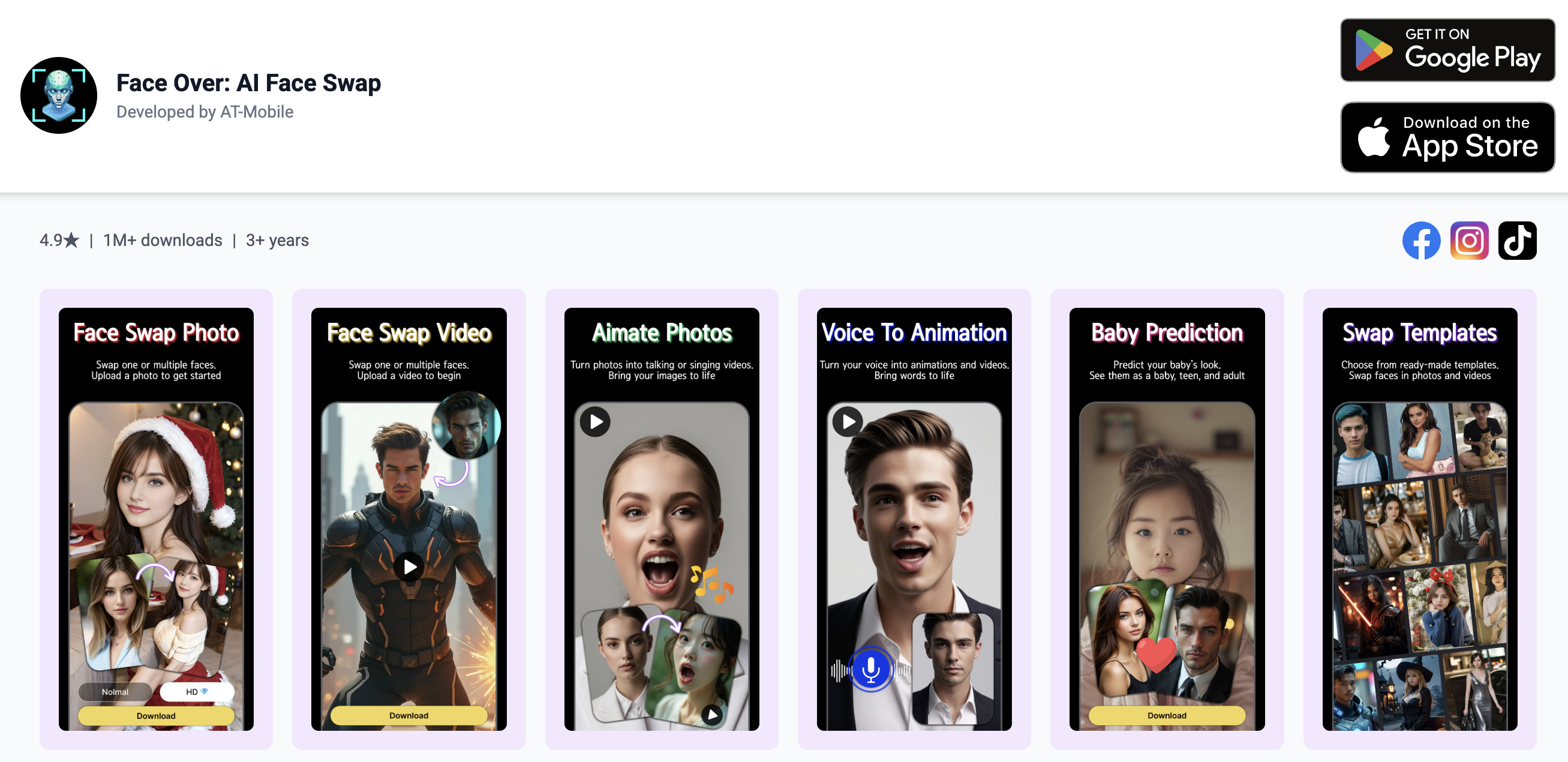1568x762 pixels.
Task: Click the swap arrow icon in Aimate Photos
Action: click(662, 625)
